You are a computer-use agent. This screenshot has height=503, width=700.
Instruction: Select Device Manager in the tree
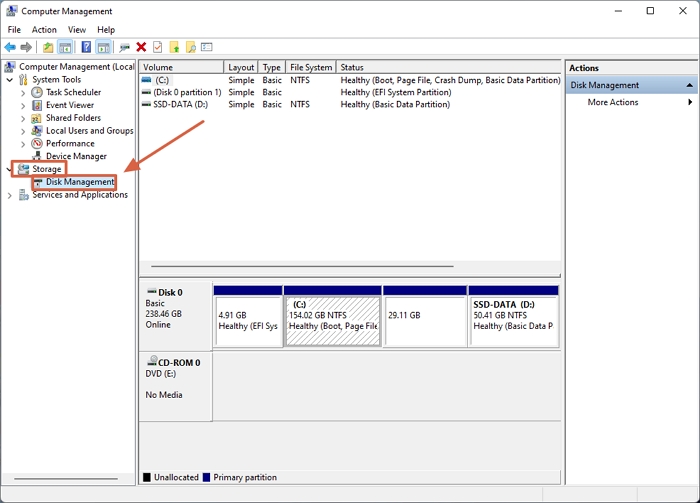(x=76, y=156)
